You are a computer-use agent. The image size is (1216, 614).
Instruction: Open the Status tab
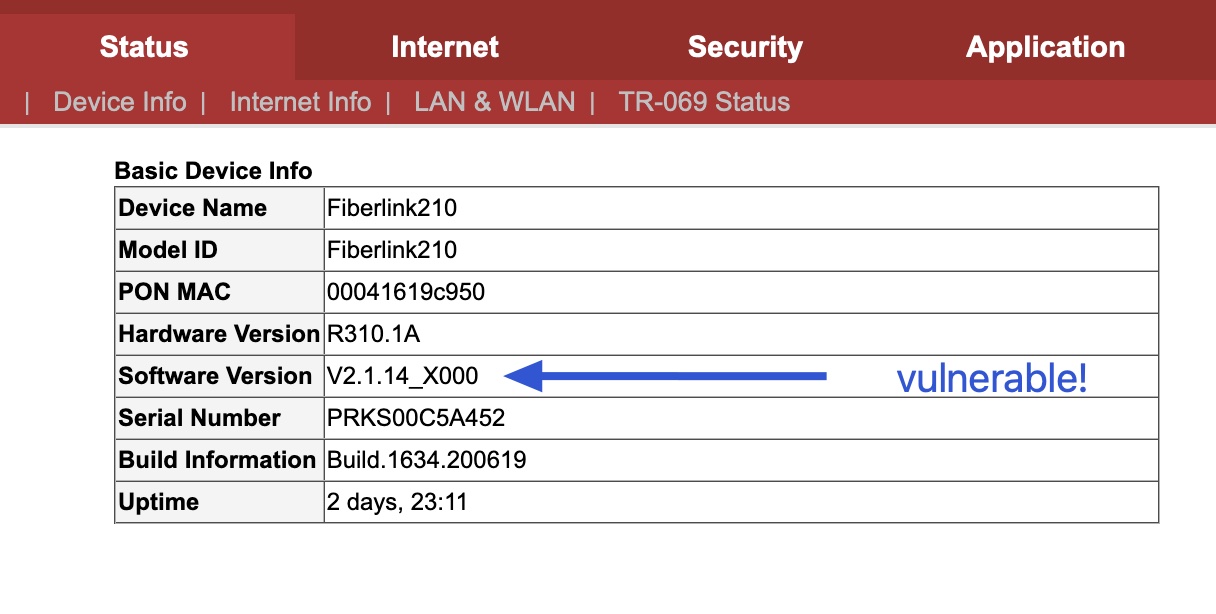coord(144,47)
